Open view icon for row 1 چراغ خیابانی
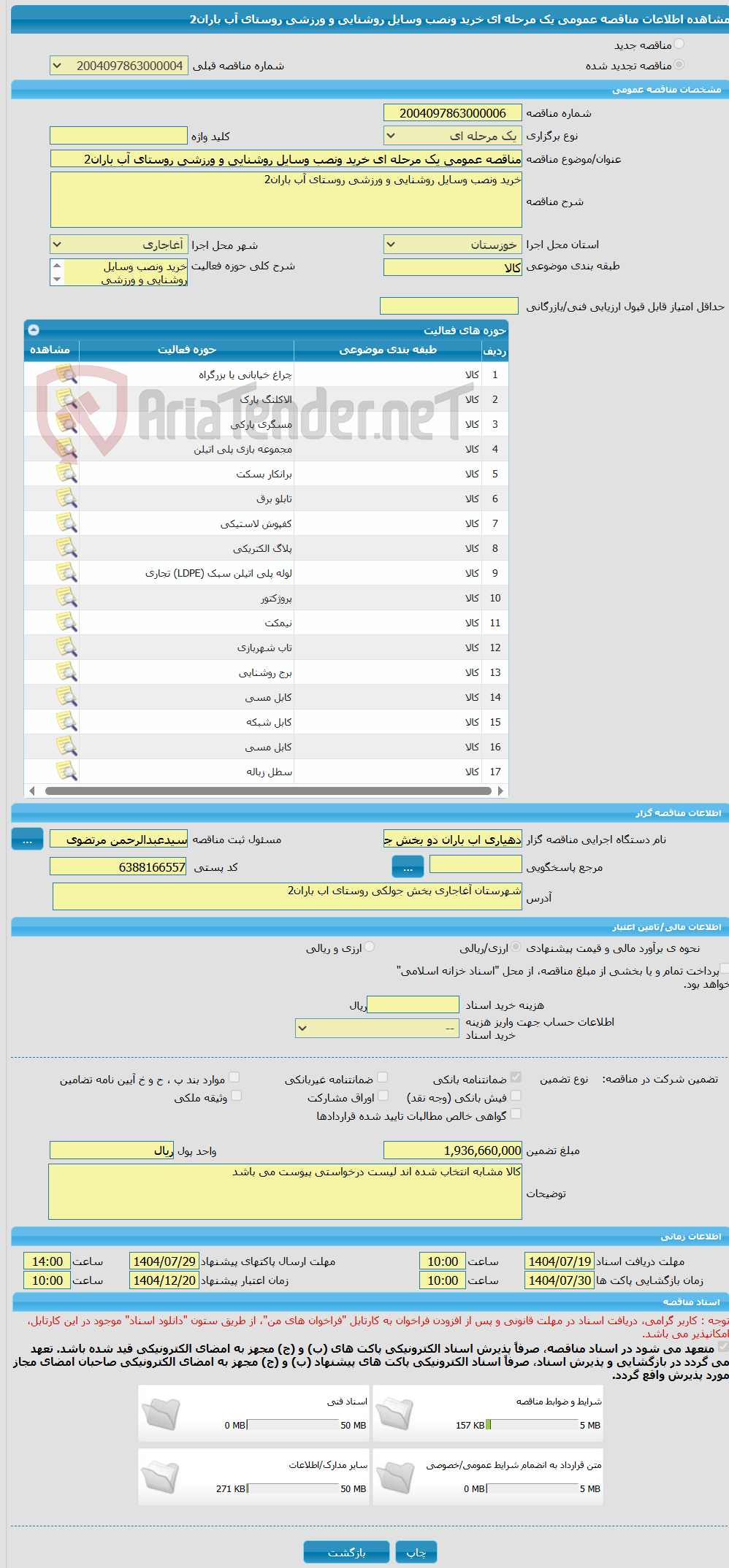Viewport: 729px width, 1568px height. tap(66, 374)
